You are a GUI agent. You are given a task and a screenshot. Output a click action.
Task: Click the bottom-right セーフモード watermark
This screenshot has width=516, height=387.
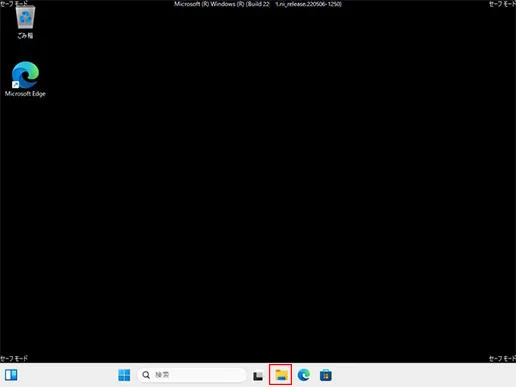tap(502, 358)
